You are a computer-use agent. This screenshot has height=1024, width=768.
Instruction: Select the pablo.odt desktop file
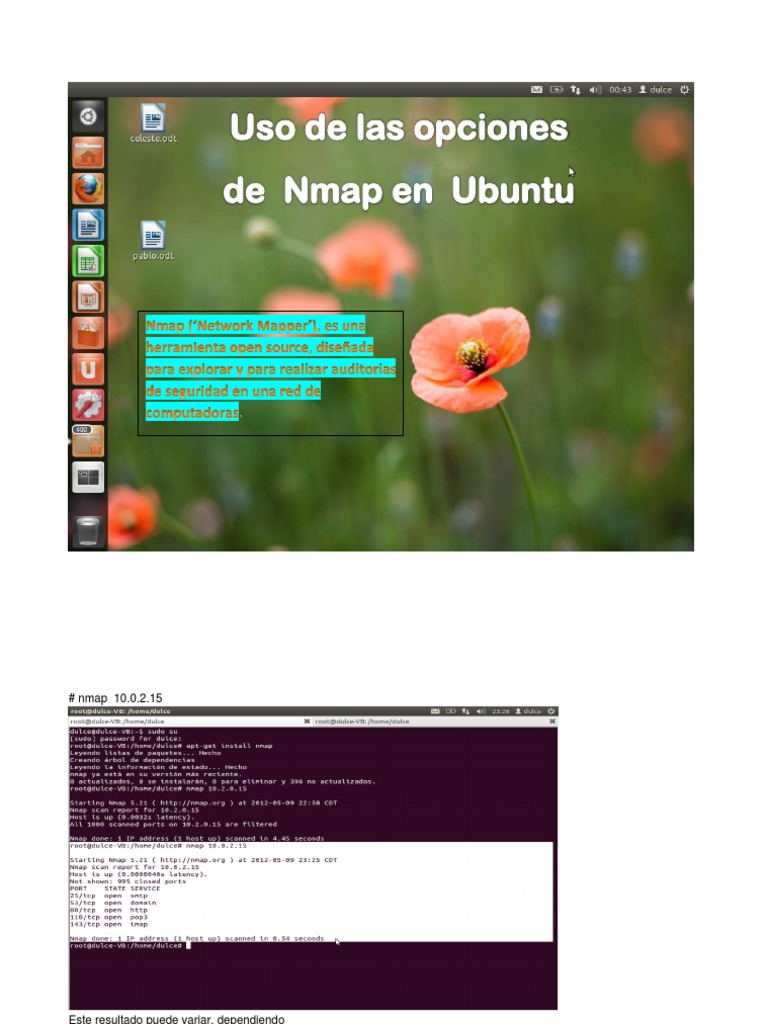click(x=153, y=241)
